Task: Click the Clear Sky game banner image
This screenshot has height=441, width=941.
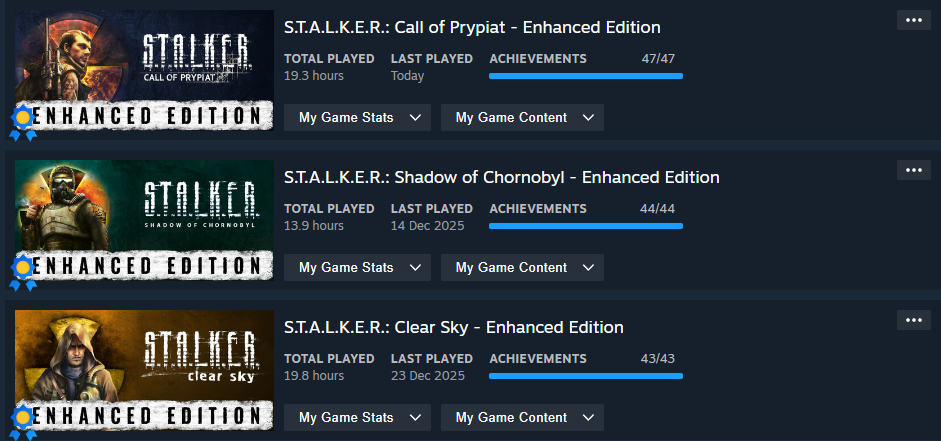Action: 145,360
